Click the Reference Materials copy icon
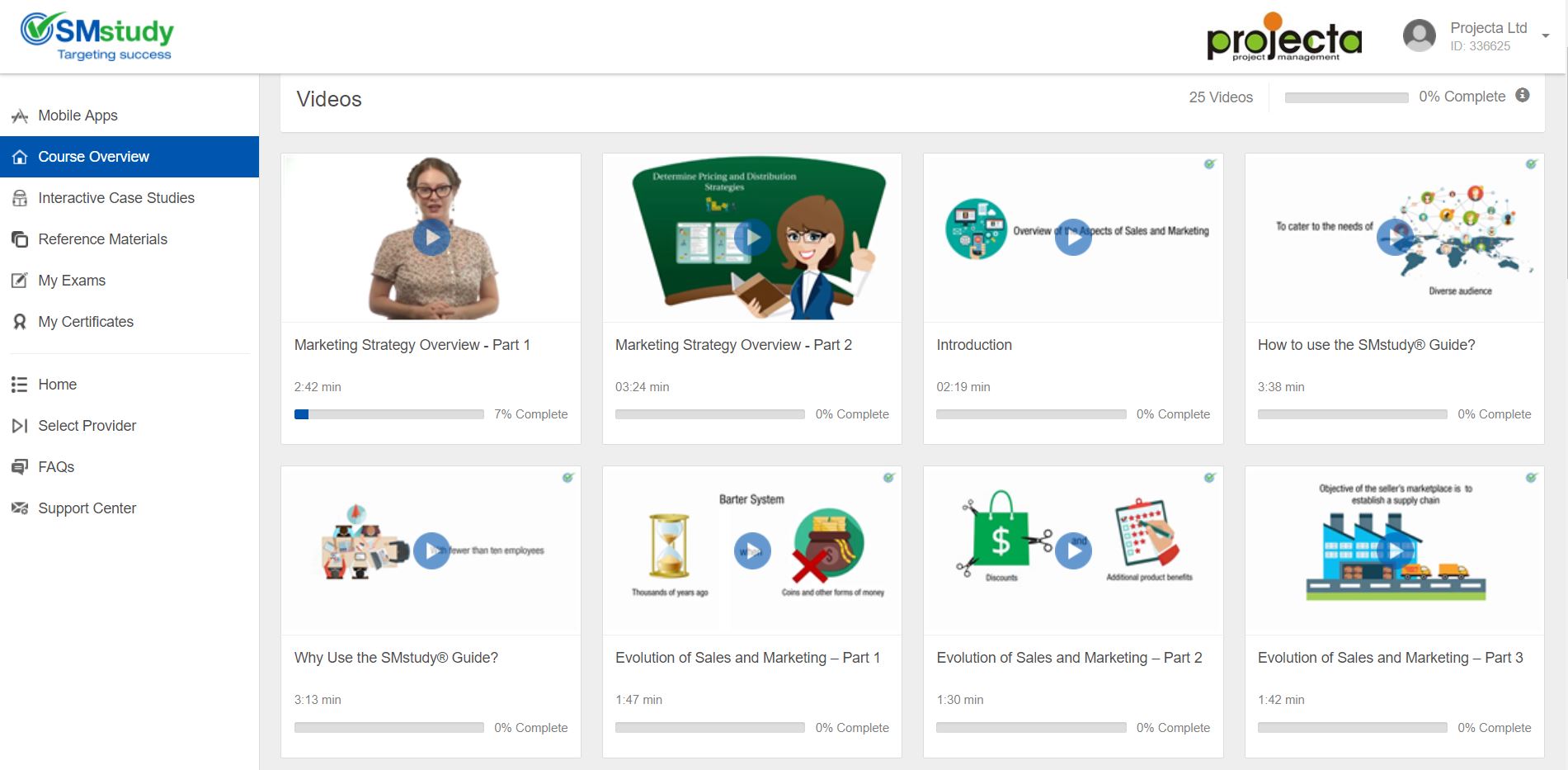The image size is (1568, 770). click(20, 239)
